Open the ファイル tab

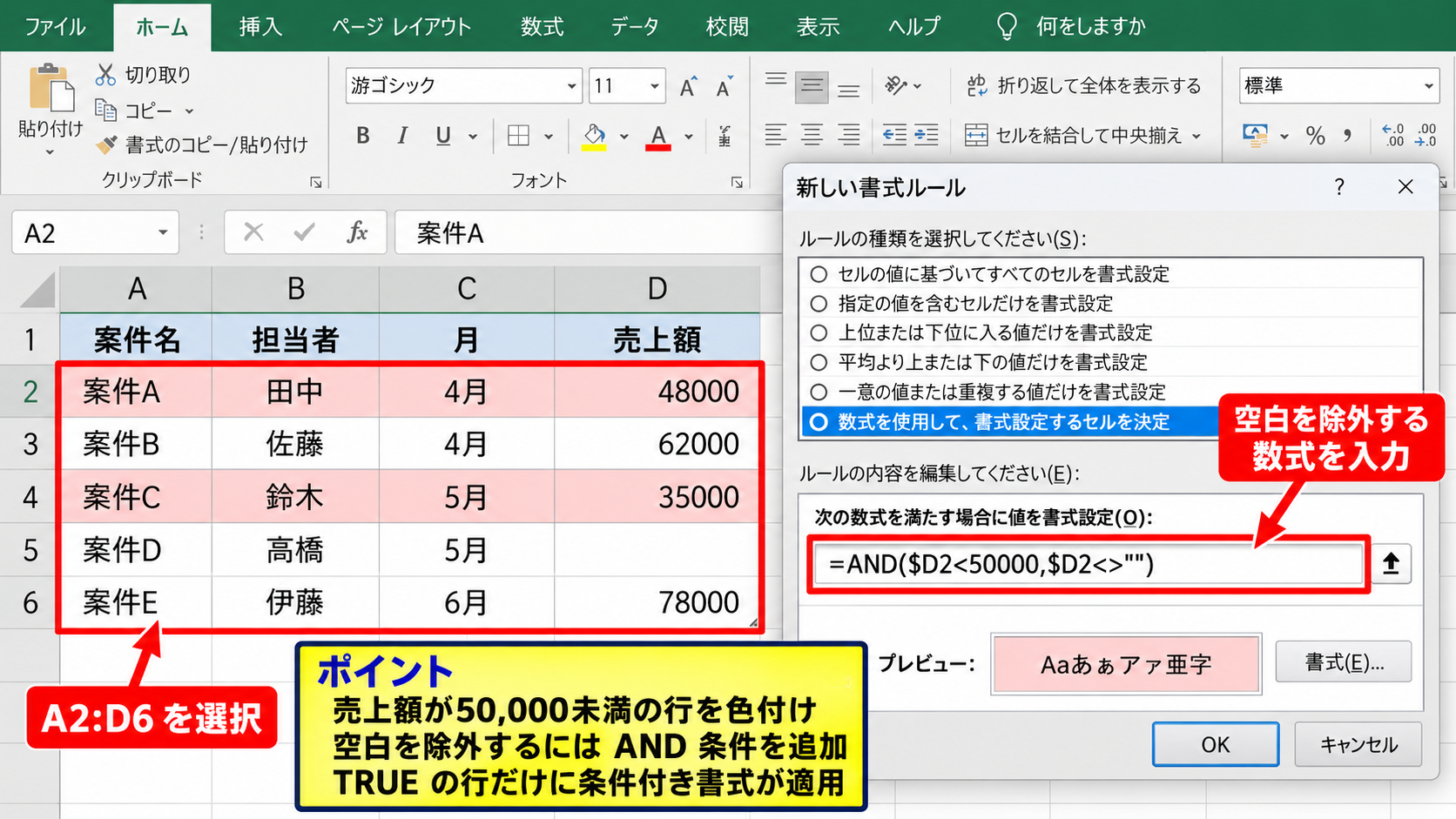click(55, 27)
